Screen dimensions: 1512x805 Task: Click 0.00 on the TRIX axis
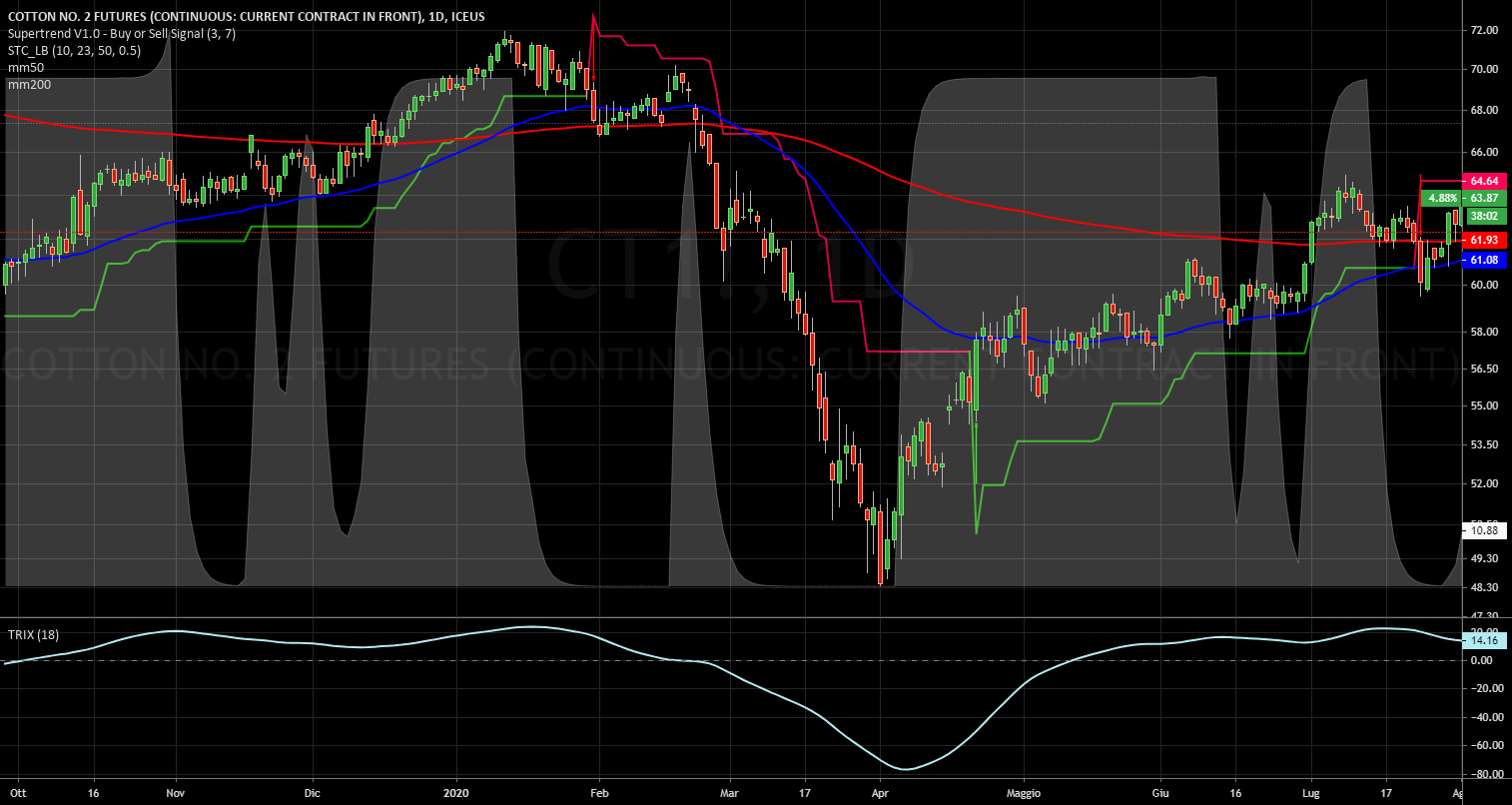1481,660
